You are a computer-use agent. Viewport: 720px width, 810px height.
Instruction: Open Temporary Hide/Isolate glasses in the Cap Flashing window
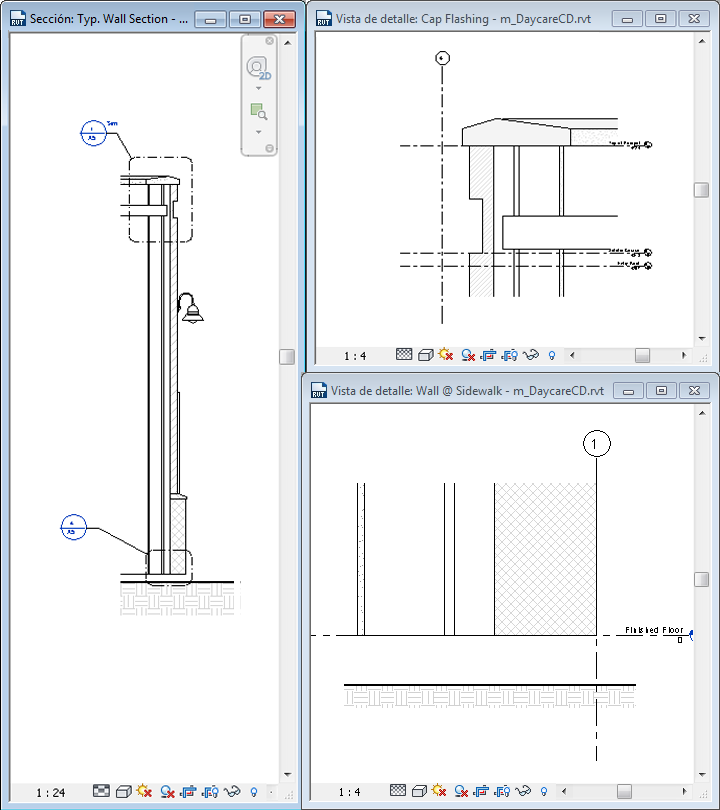pyautogui.click(x=530, y=355)
